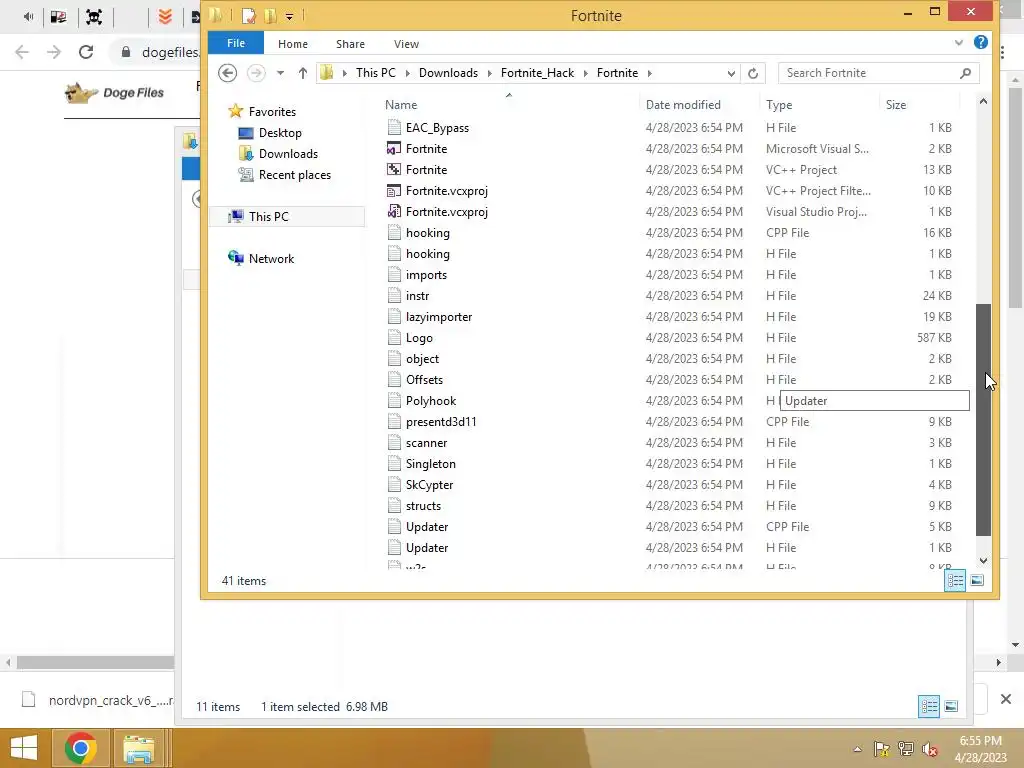Click the file list scroll up arrow
1024x768 pixels.
point(983,101)
